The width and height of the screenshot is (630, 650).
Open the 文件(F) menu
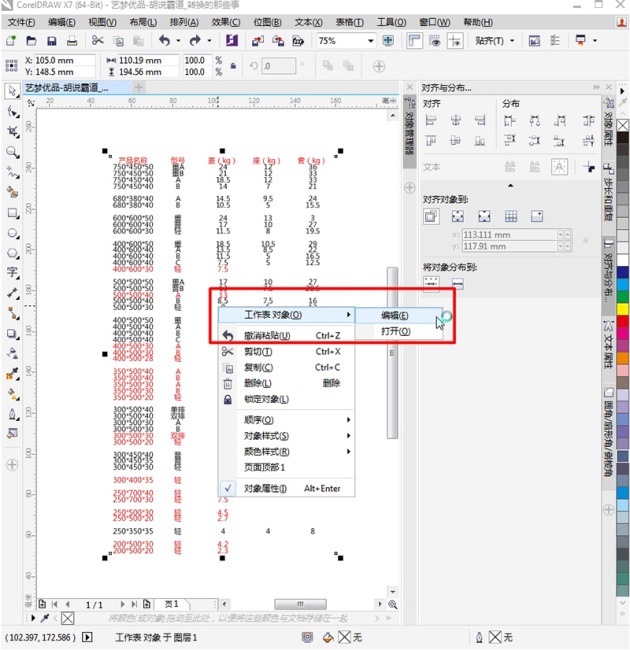(21, 22)
